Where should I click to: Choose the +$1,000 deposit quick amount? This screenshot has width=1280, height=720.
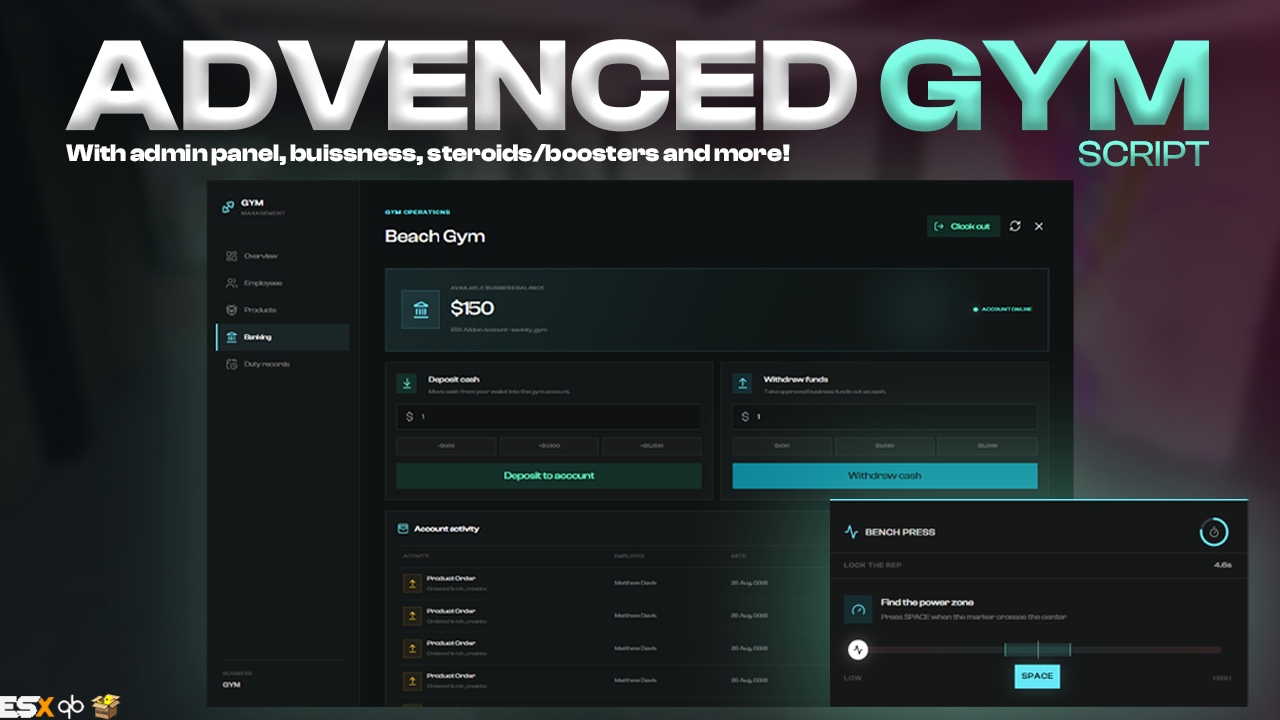pos(549,446)
